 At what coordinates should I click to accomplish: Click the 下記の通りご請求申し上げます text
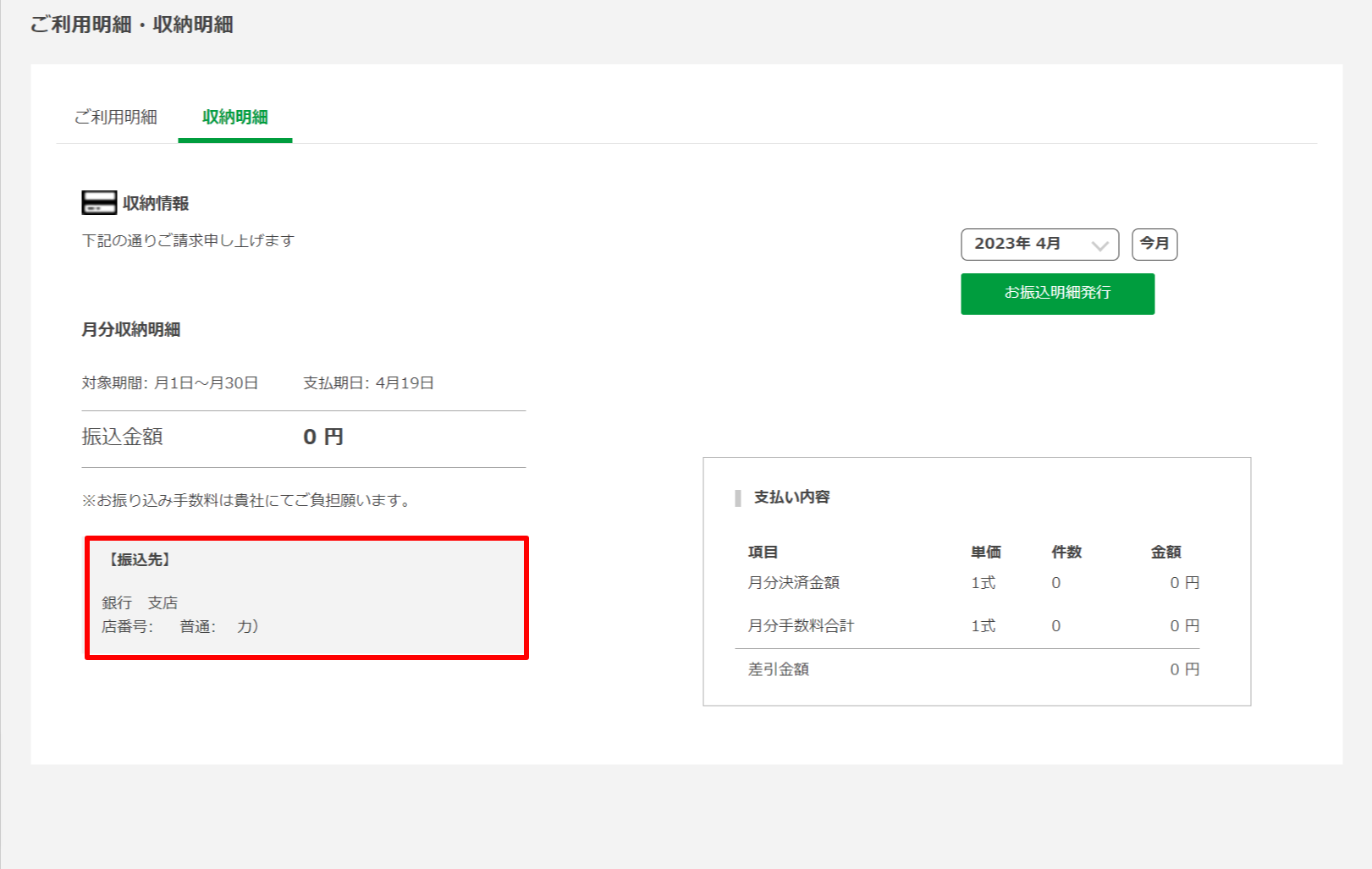pyautogui.click(x=188, y=241)
